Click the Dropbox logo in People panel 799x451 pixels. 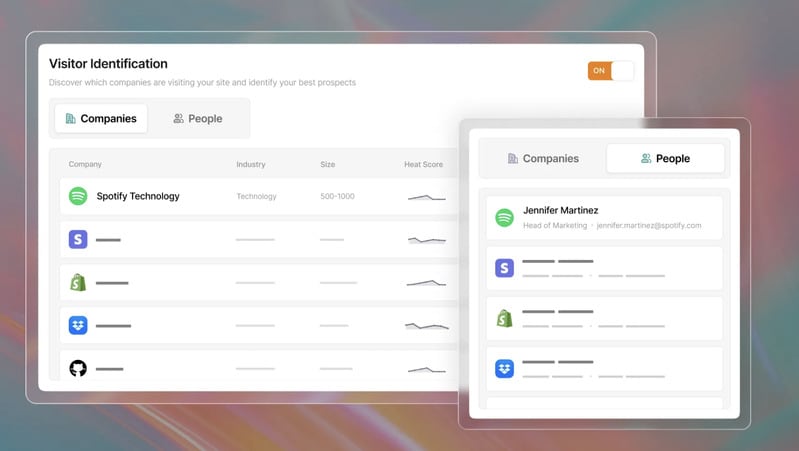[505, 368]
